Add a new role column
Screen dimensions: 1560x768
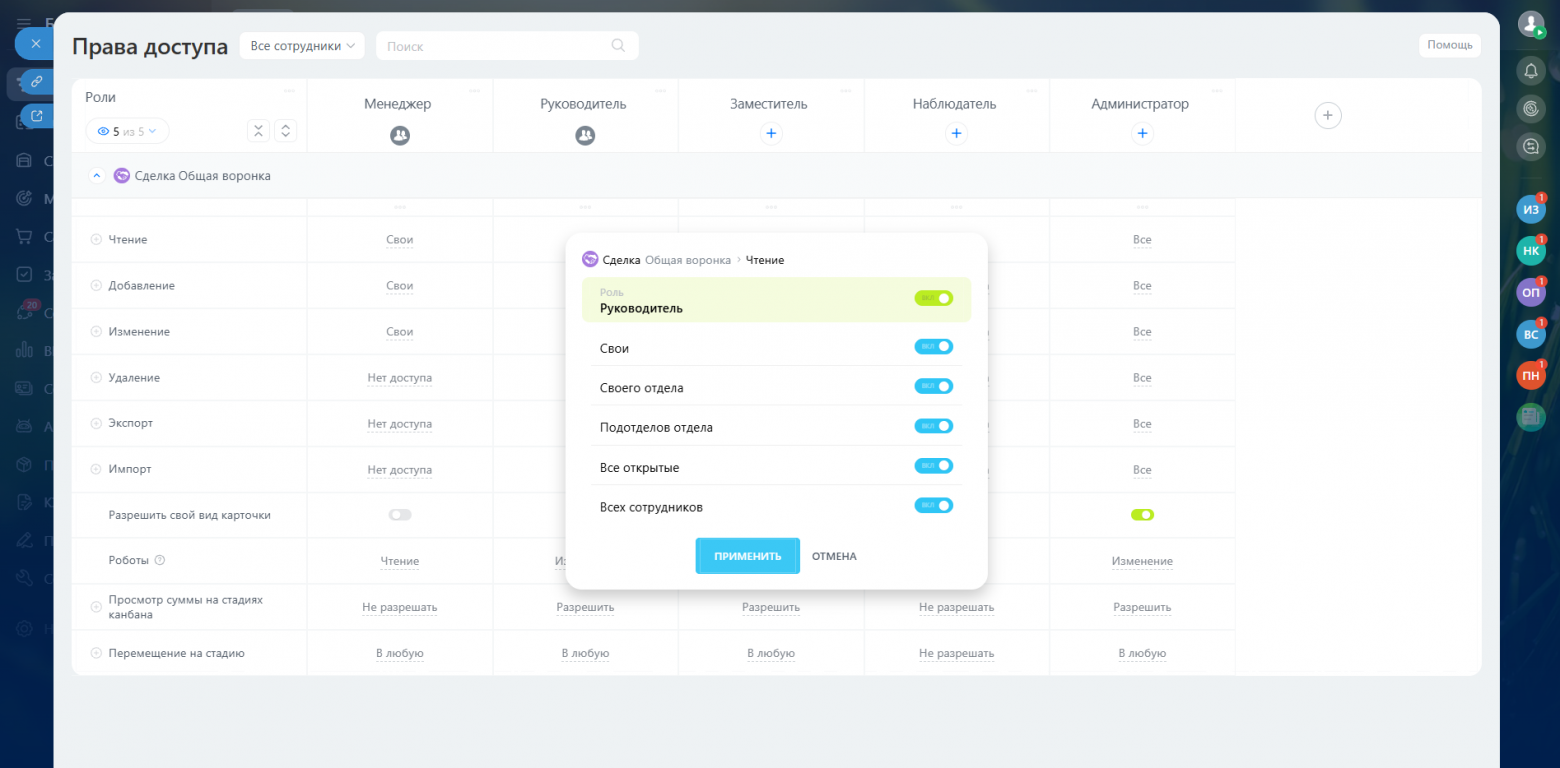click(x=1327, y=116)
